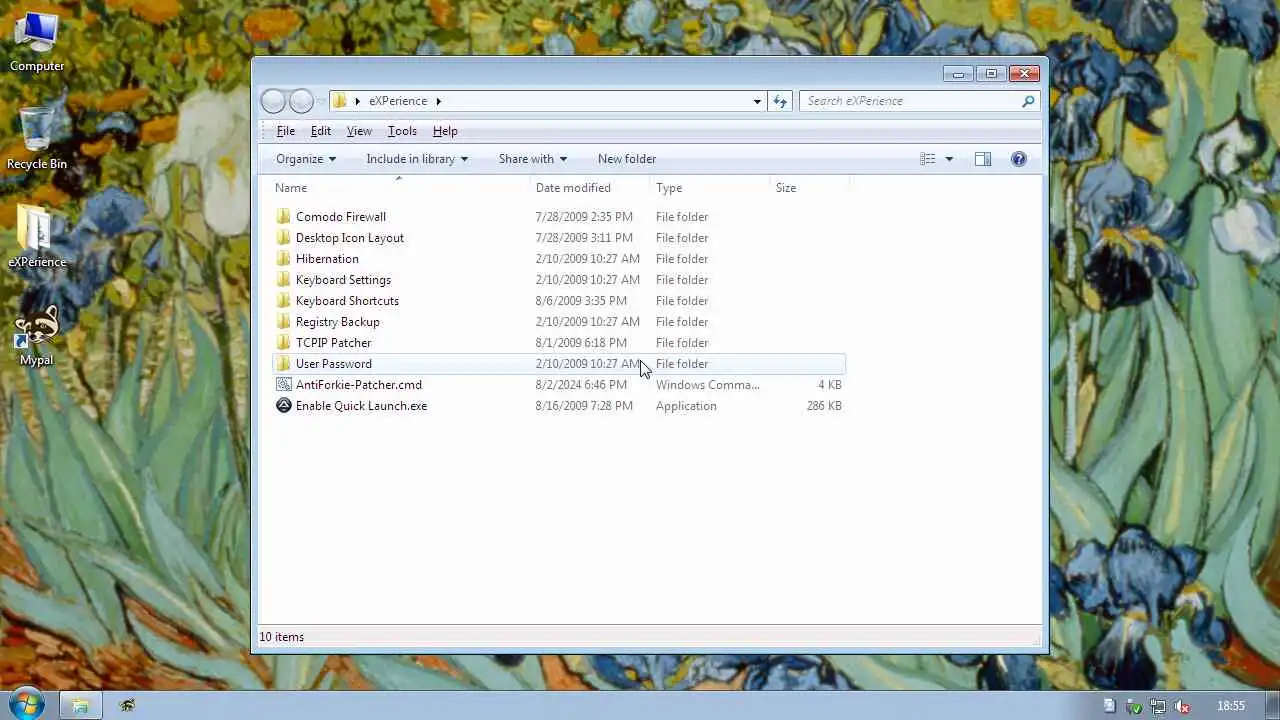This screenshot has height=720, width=1280.
Task: Click the Back navigation arrow in Explorer
Action: tap(273, 101)
